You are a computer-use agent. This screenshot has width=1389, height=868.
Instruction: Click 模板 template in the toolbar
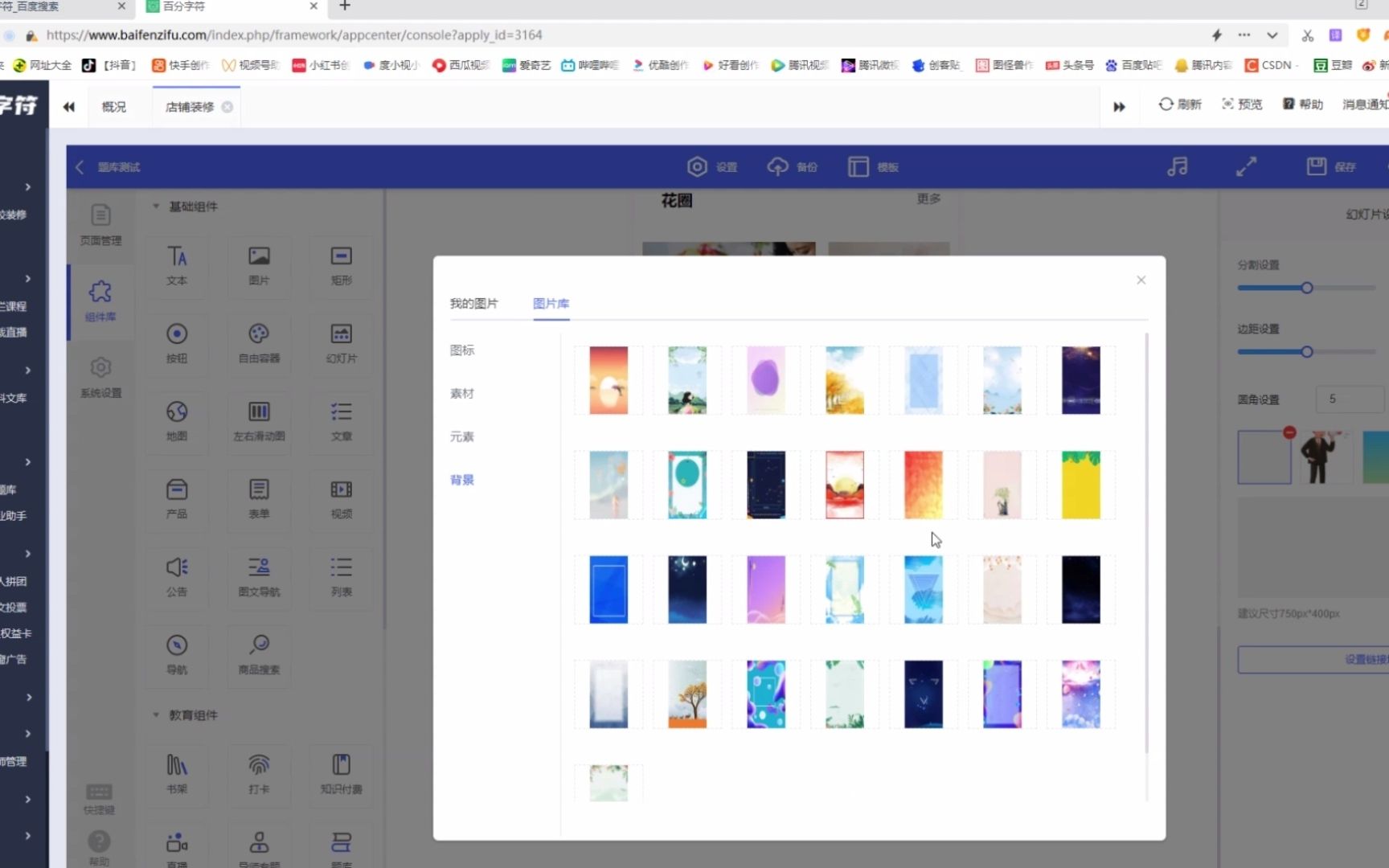pyautogui.click(x=874, y=166)
